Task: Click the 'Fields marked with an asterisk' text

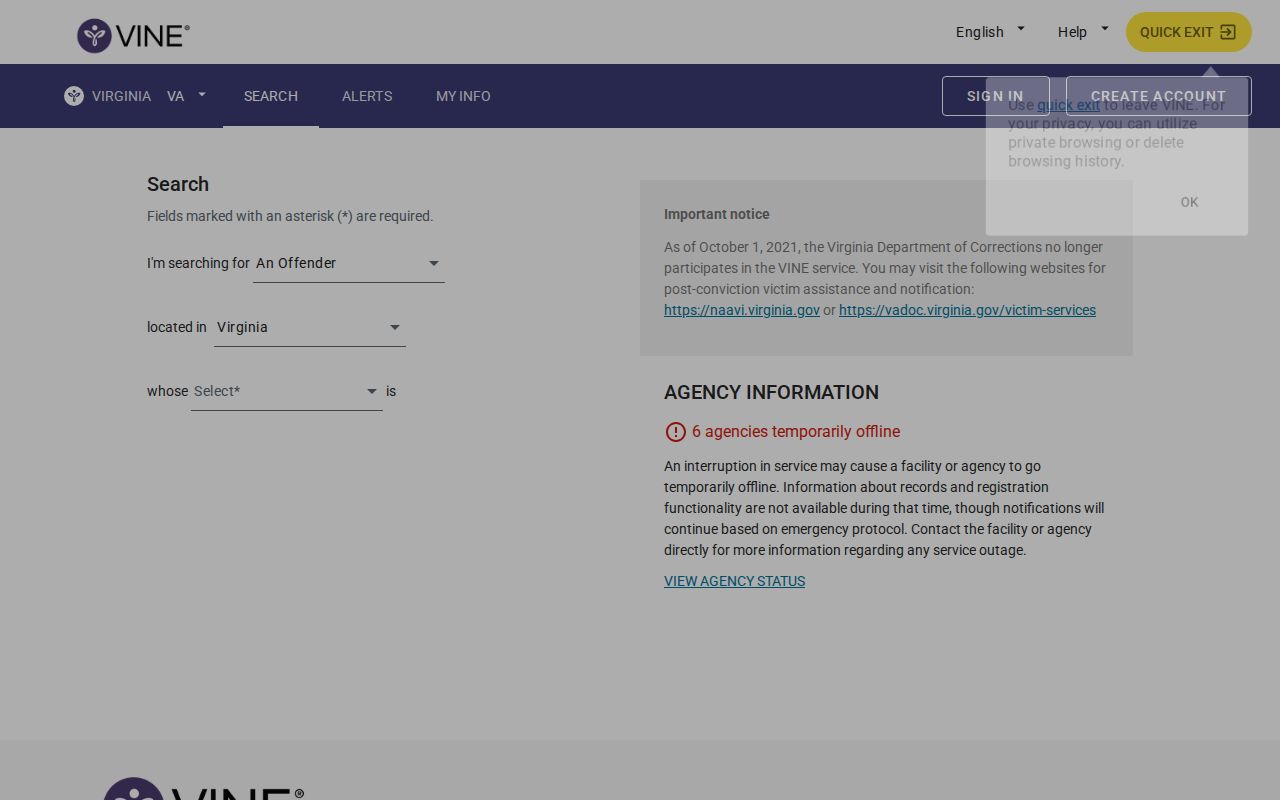Action: point(290,216)
